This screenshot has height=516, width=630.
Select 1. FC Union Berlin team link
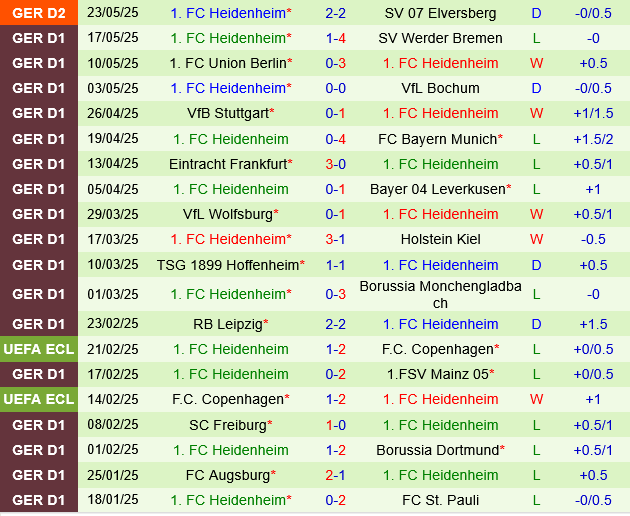(x=228, y=63)
